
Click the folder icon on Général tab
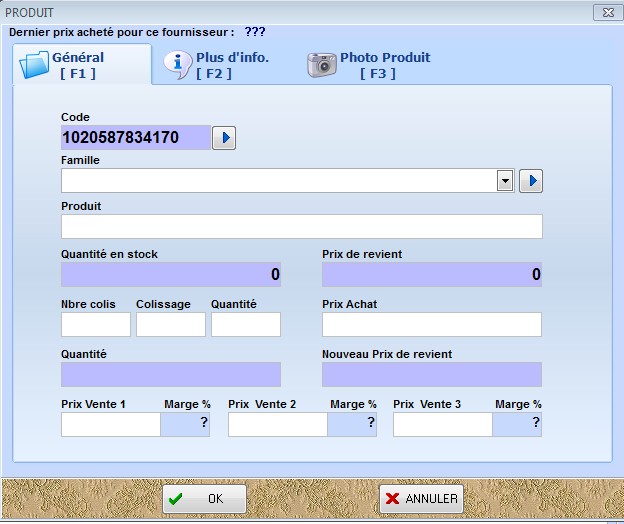[34, 65]
